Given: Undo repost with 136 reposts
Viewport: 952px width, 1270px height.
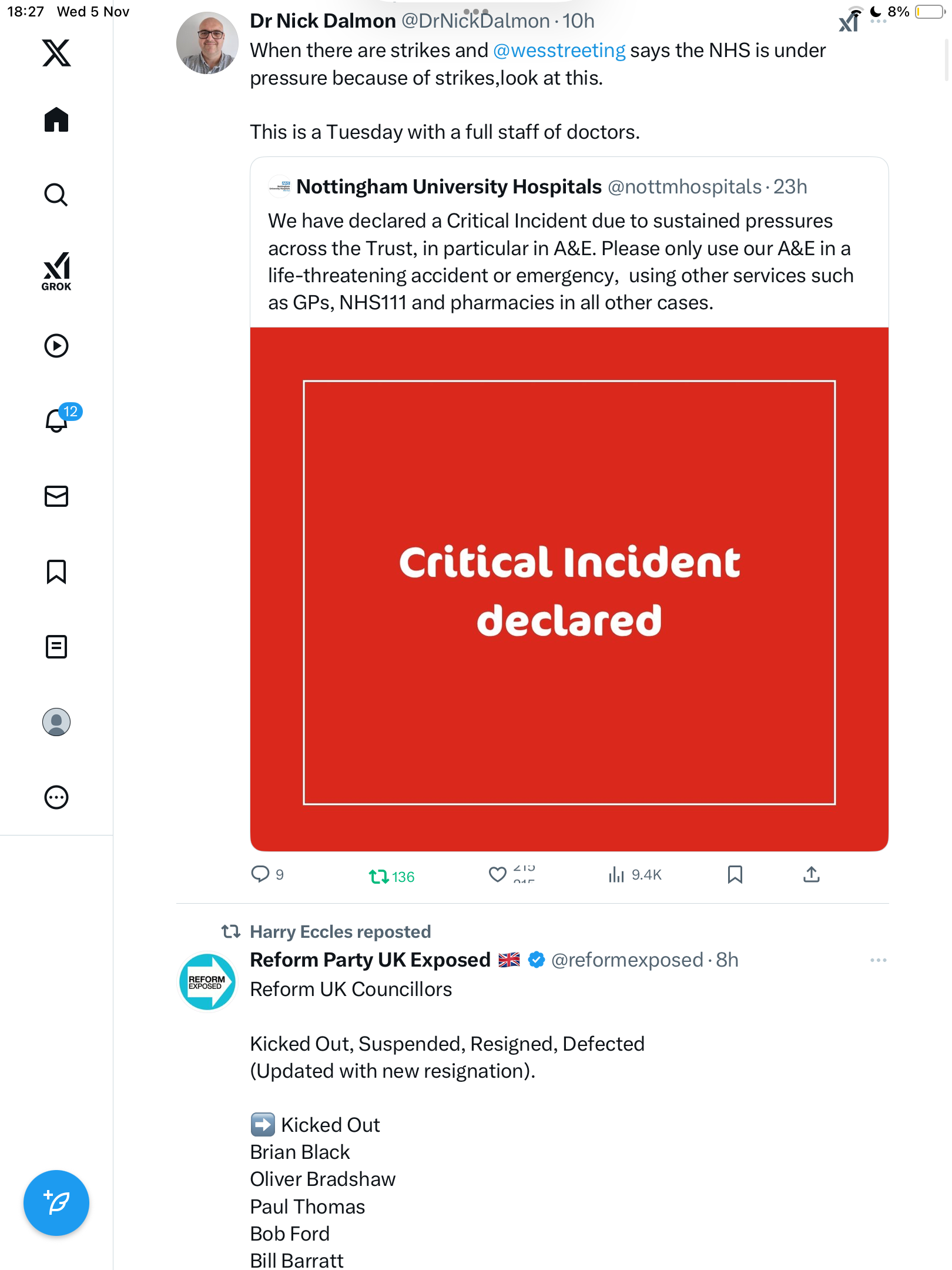Looking at the screenshot, I should click(379, 877).
